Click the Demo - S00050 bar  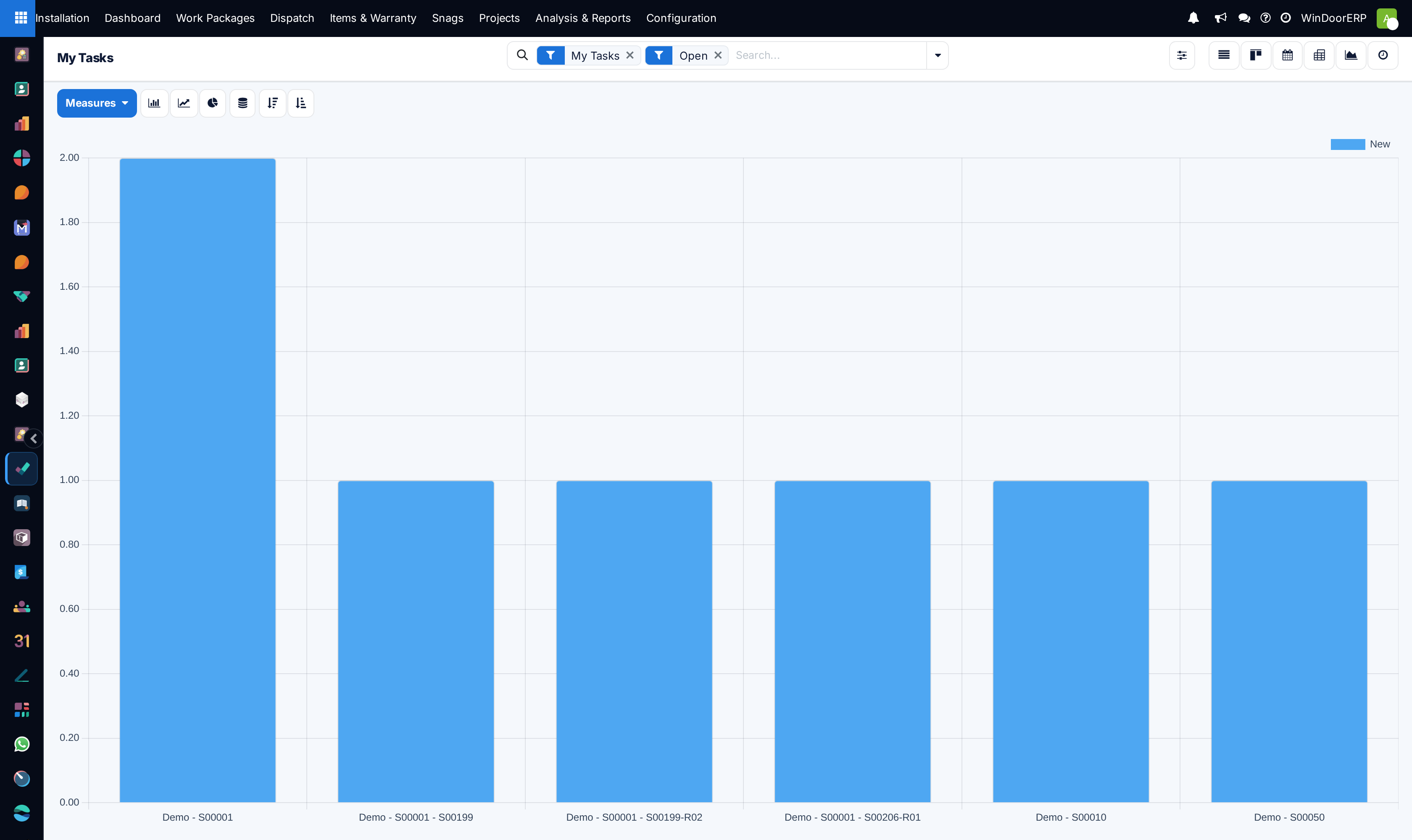[1289, 641]
